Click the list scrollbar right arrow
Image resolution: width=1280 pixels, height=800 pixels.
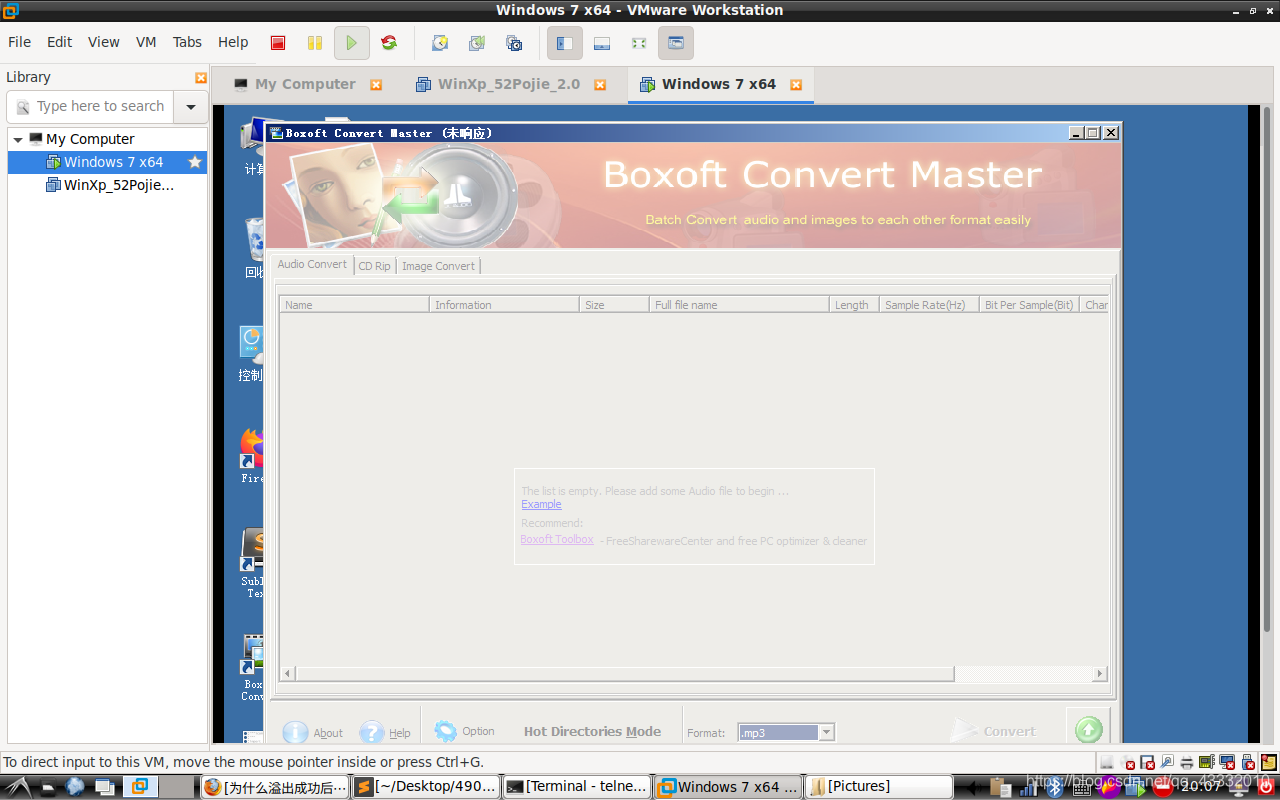[1101, 674]
